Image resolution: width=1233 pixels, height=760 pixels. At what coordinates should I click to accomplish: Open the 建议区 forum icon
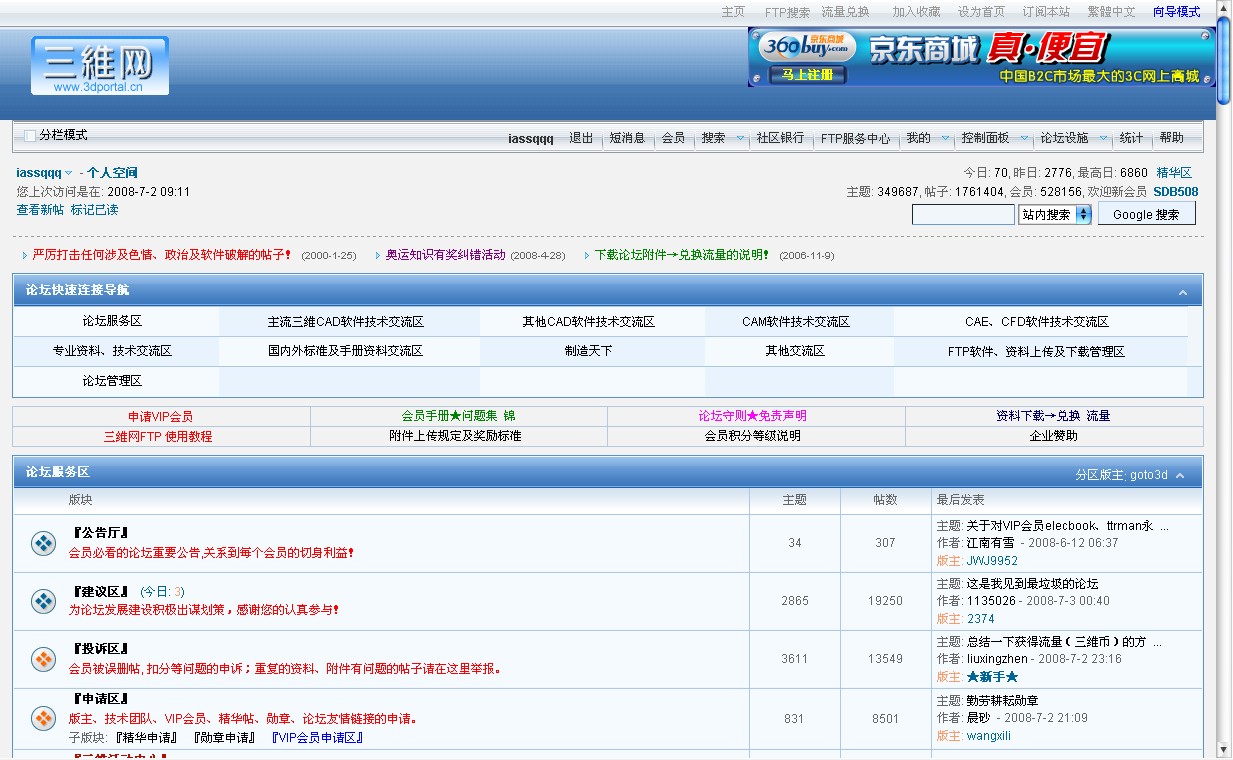pos(44,601)
